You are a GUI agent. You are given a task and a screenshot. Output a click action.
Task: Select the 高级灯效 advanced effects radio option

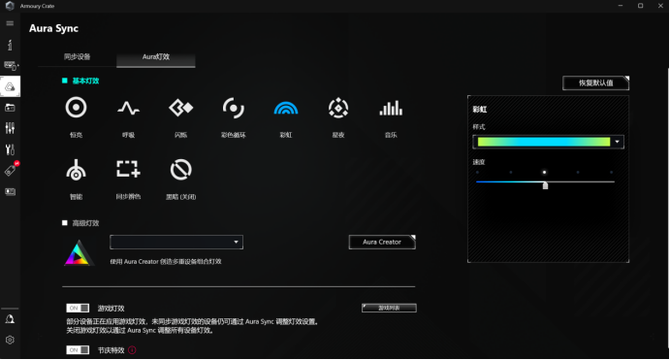[x=65, y=223]
